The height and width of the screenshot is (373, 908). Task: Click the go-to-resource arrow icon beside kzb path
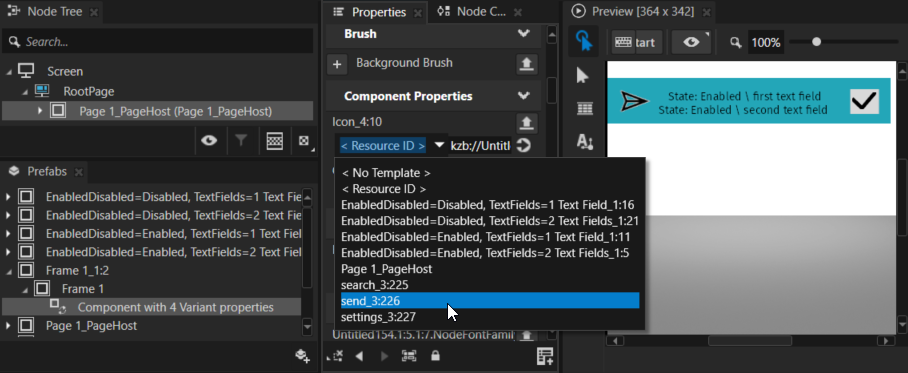pyautogui.click(x=524, y=145)
